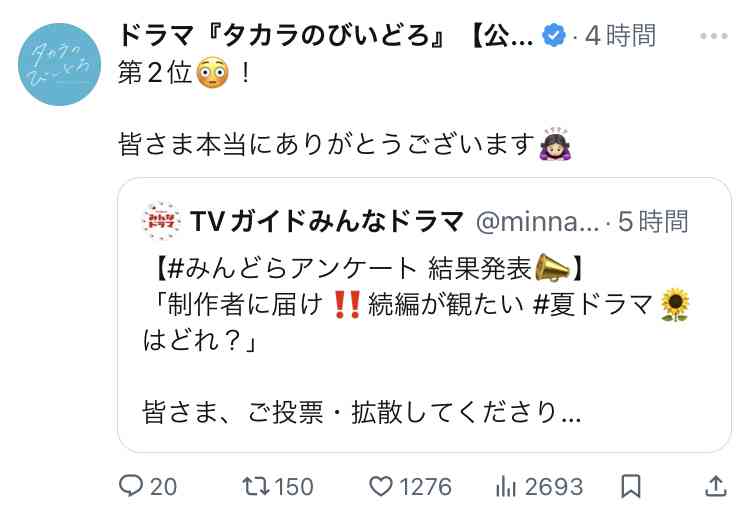Bookmark this tweet
The height and width of the screenshot is (518, 750).
pos(630,487)
